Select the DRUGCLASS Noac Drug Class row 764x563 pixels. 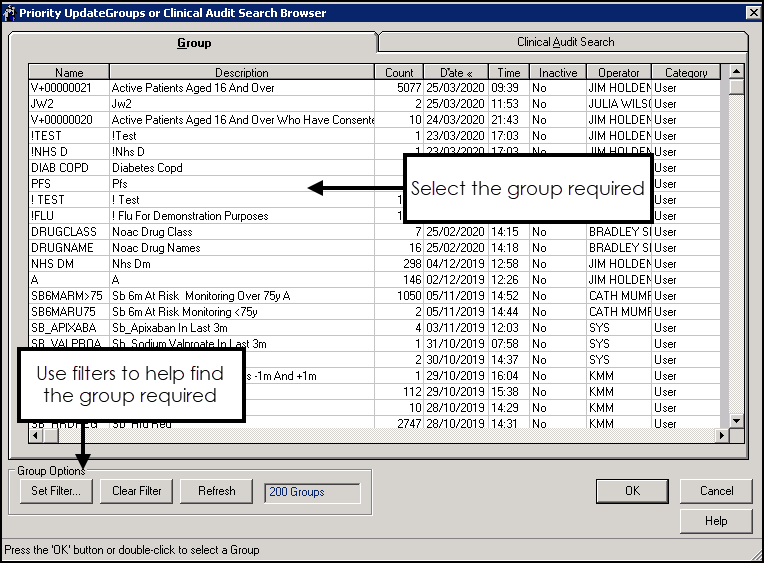[x=200, y=232]
